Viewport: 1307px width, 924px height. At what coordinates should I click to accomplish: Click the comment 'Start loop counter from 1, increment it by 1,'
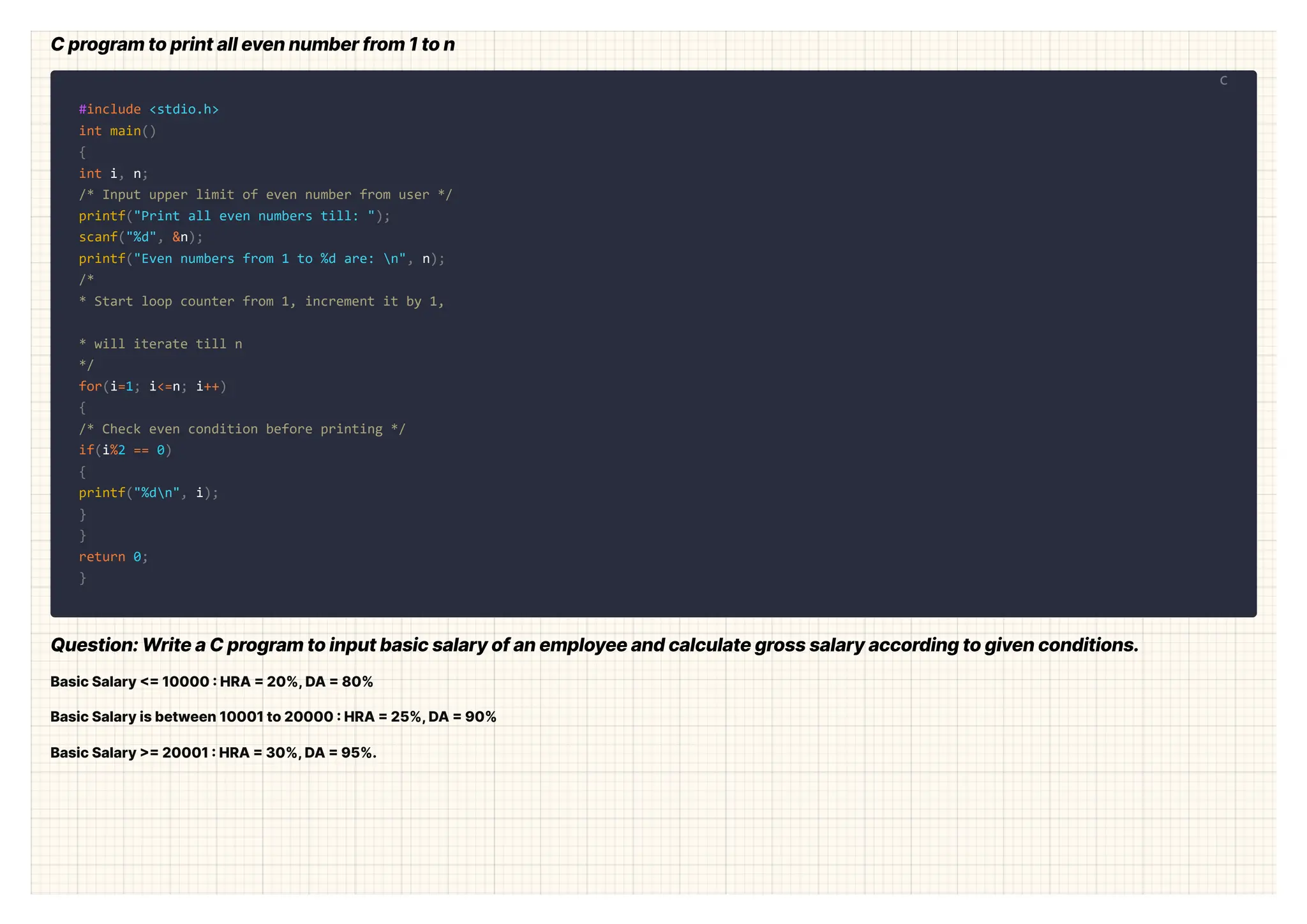pyautogui.click(x=262, y=301)
